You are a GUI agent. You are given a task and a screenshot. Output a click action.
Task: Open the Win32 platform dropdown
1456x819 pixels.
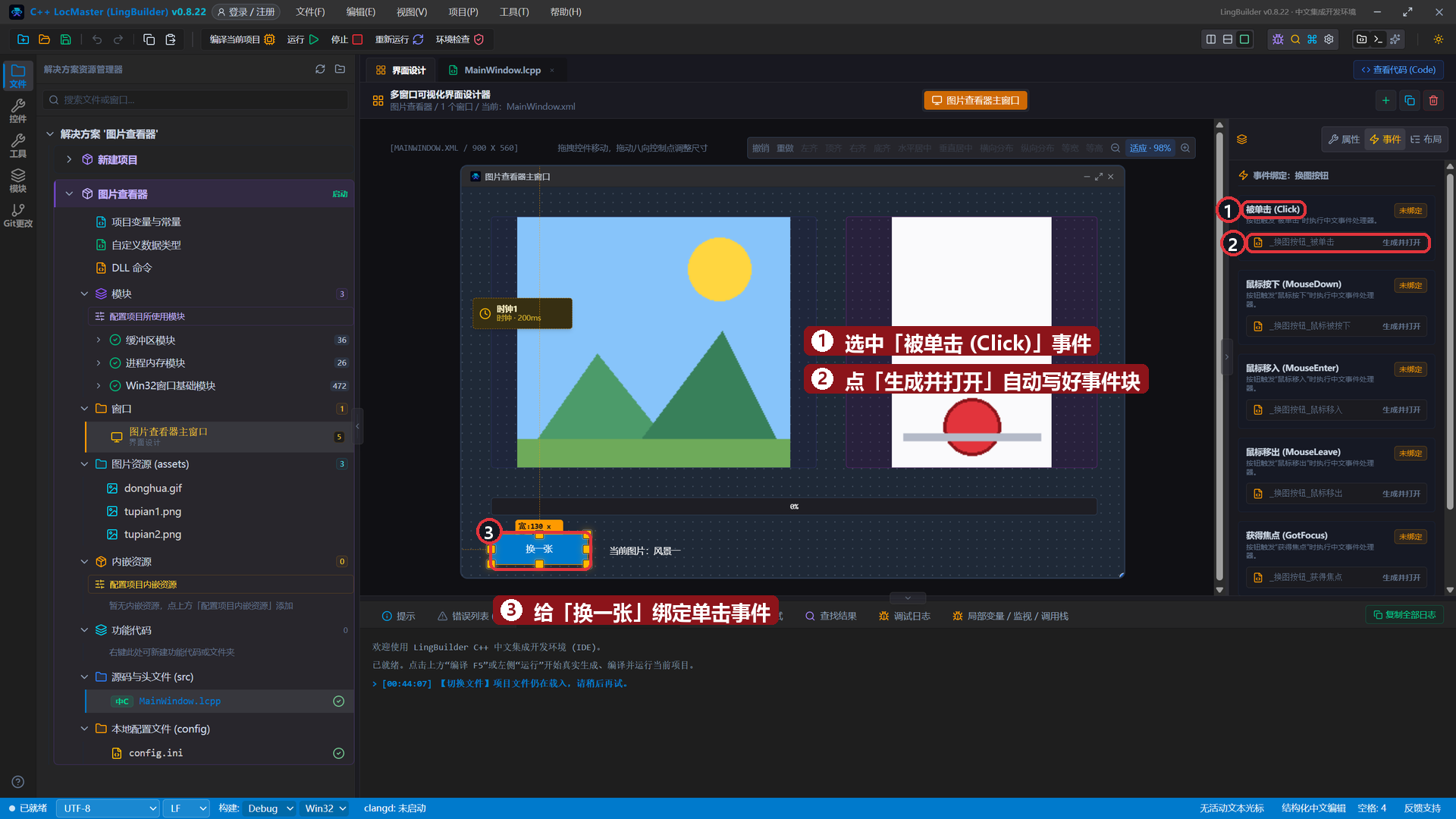[x=325, y=808]
